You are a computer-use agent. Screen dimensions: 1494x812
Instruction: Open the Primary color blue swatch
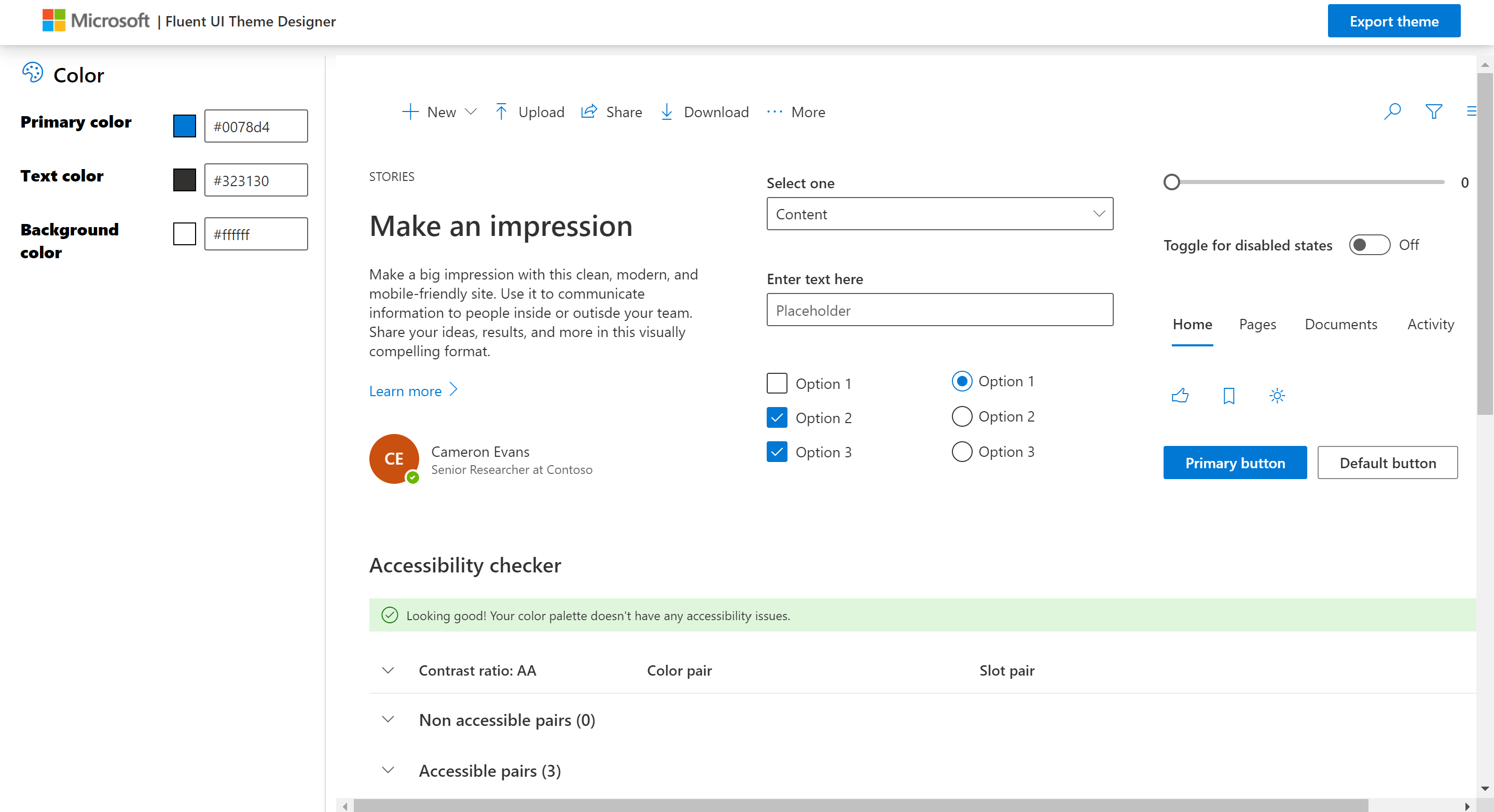coord(185,126)
